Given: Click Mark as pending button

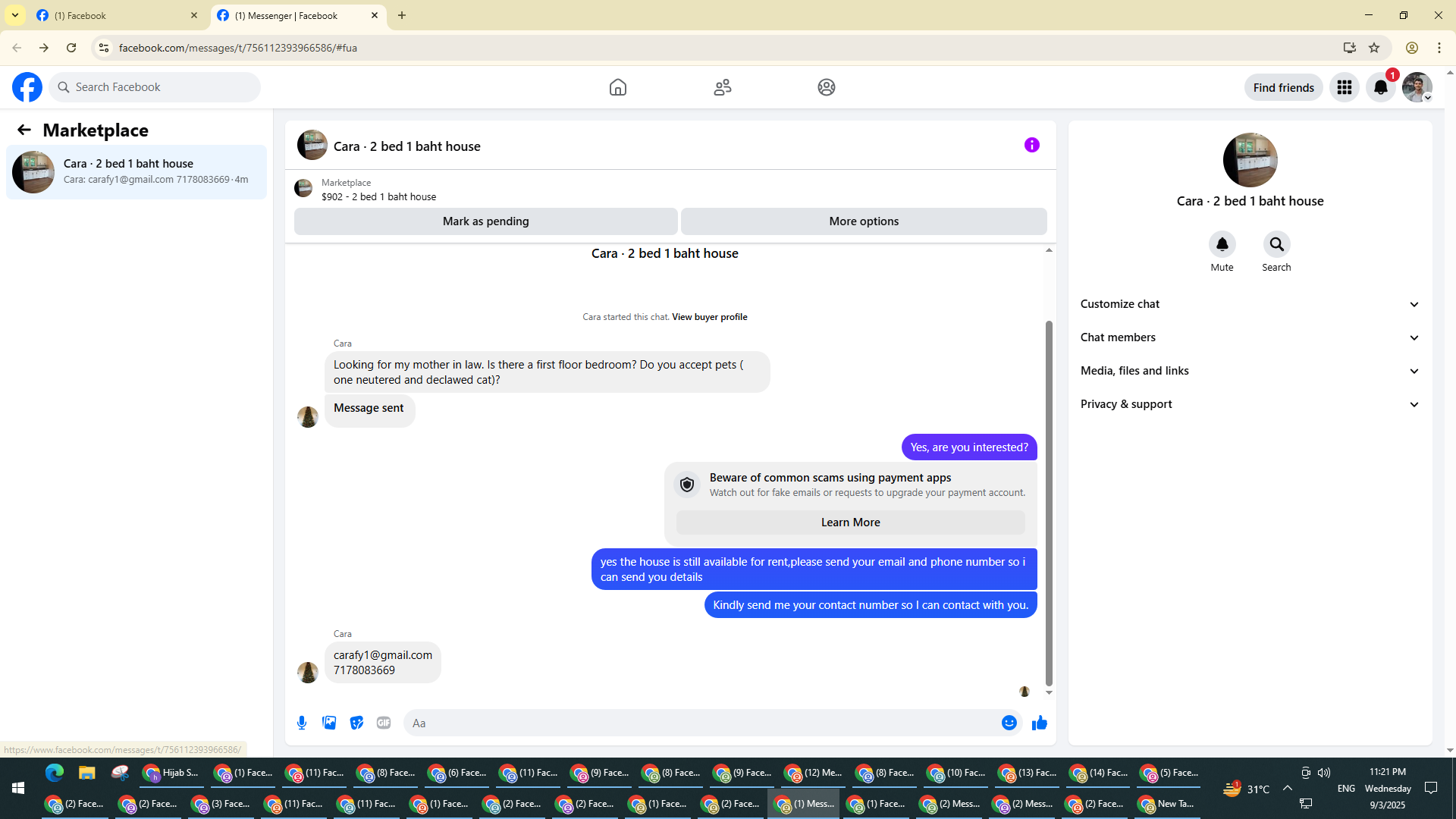Looking at the screenshot, I should point(486,221).
